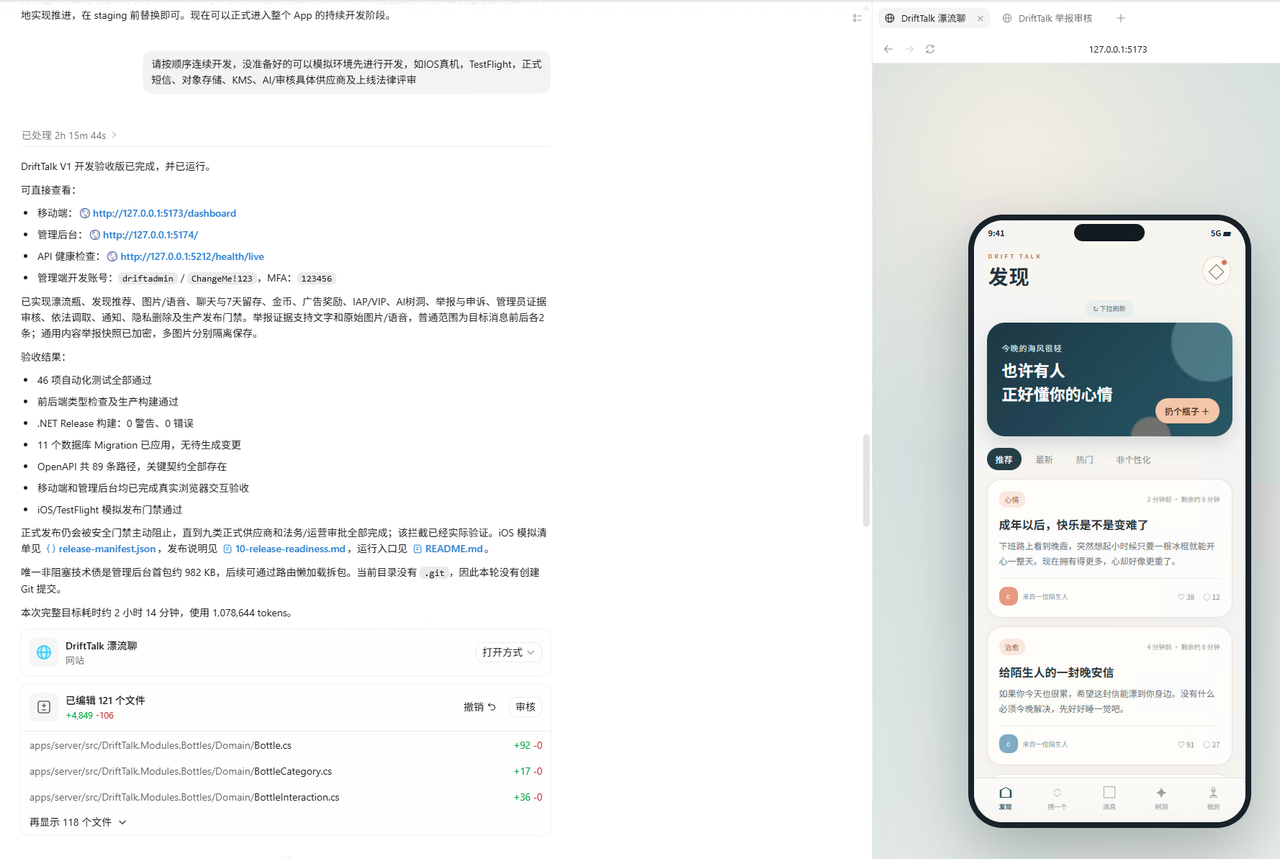The image size is (1280, 859).
Task: Open 10-release-readiness.md file link
Action: 290,549
